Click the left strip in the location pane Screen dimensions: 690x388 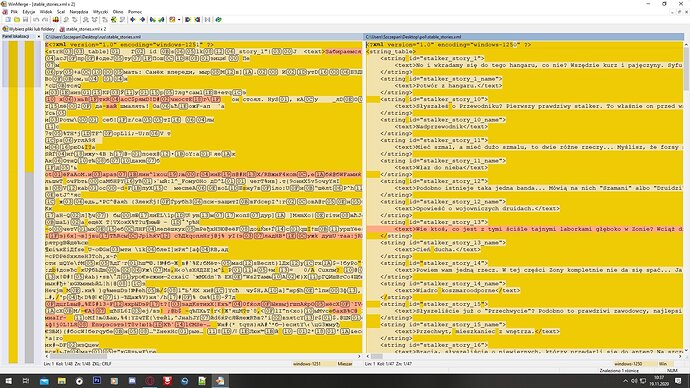click(x=13, y=201)
